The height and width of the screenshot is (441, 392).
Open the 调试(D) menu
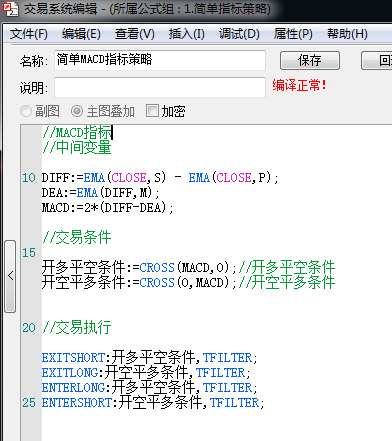pos(239,34)
